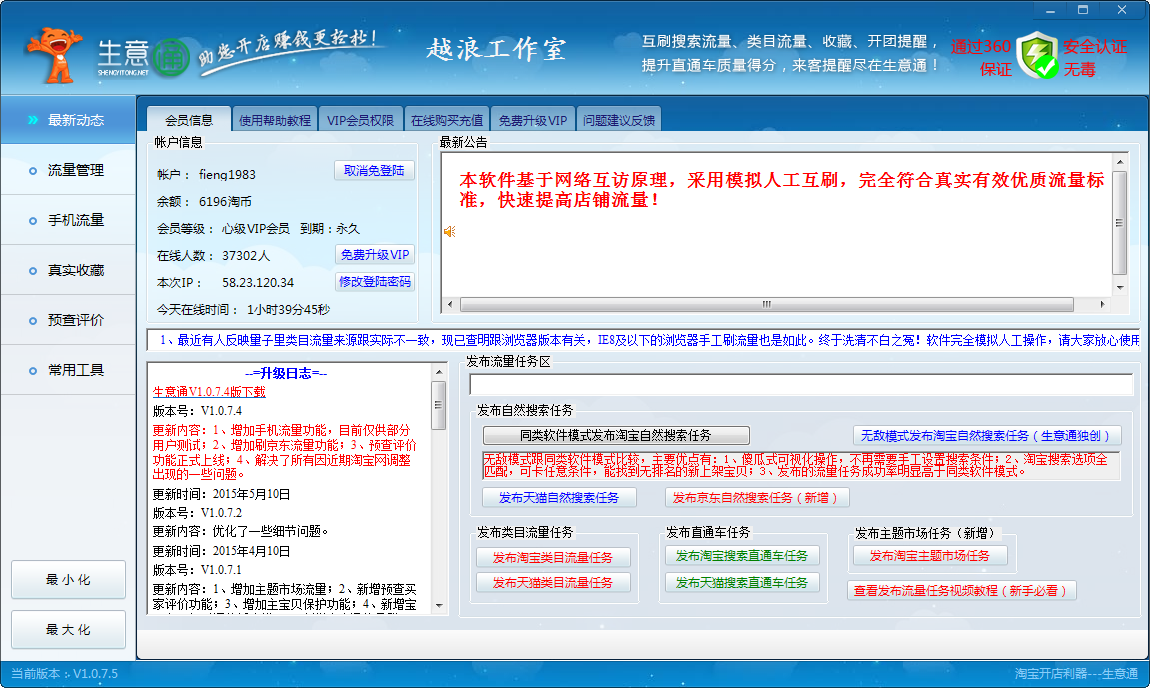Click the 最大化 button in the sidebar
Image resolution: width=1150 pixels, height=688 pixels.
(x=68, y=629)
